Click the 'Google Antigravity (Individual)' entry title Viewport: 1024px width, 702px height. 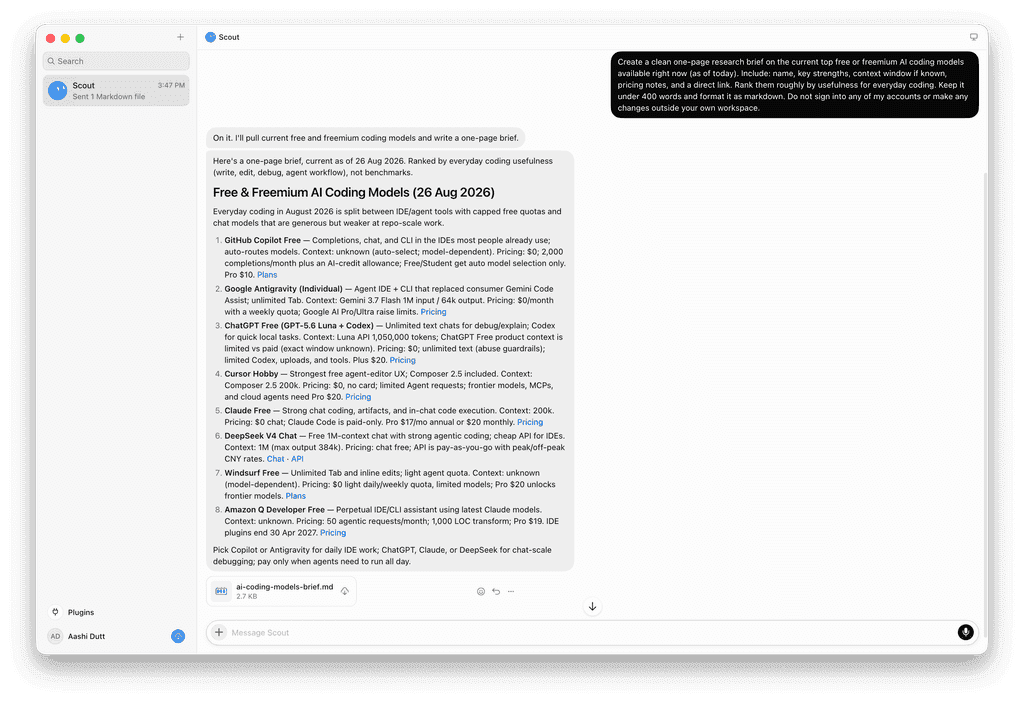(283, 289)
